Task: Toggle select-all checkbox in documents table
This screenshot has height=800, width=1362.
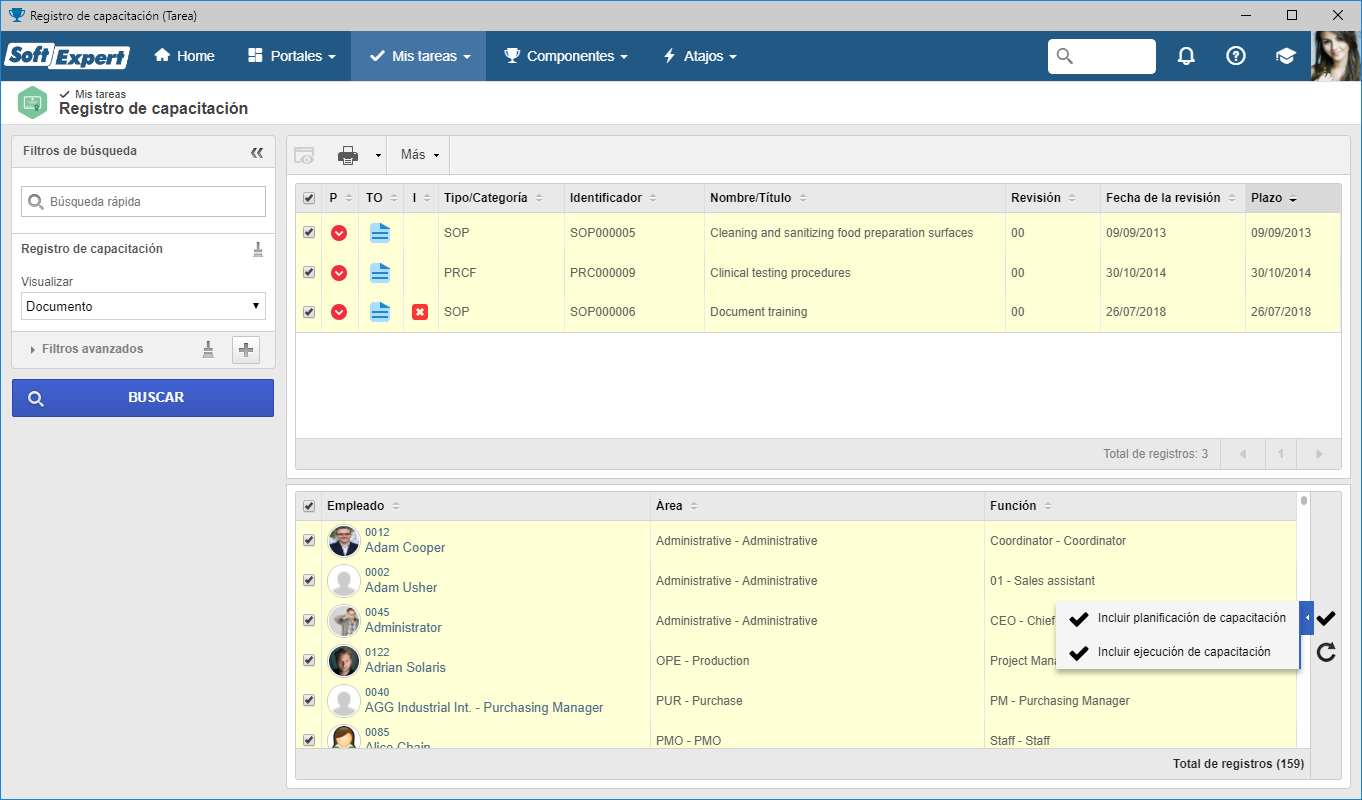Action: 309,198
